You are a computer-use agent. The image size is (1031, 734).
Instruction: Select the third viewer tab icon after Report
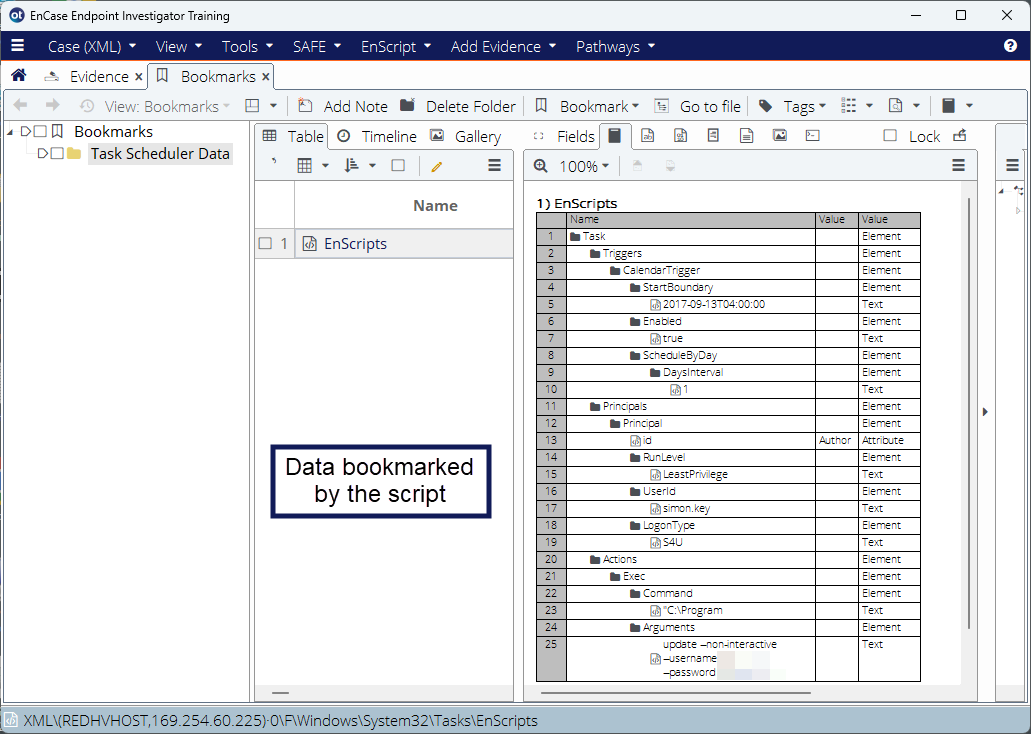click(x=681, y=135)
